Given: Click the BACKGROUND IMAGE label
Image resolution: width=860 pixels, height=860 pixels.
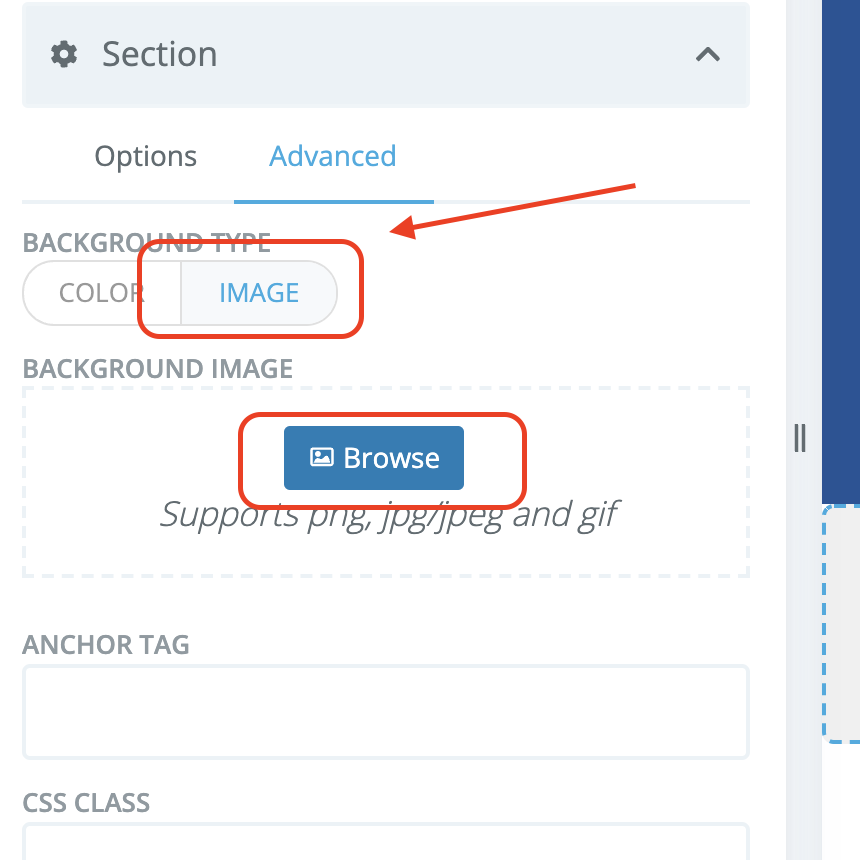Looking at the screenshot, I should pyautogui.click(x=157, y=369).
